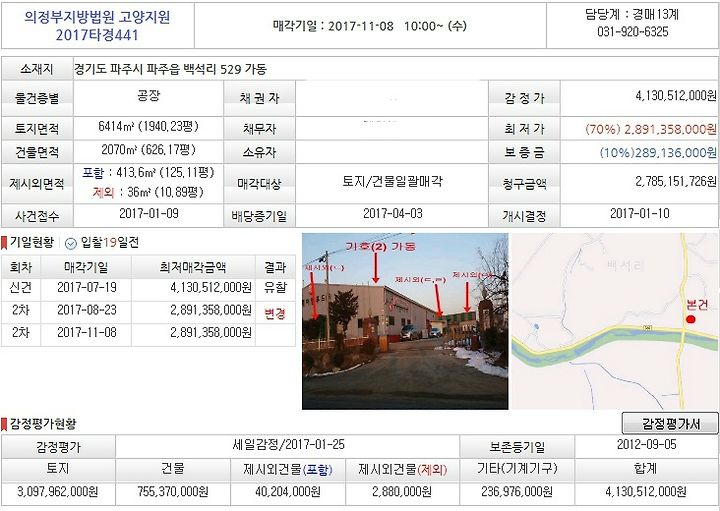Select case number 2017타경441
Image resolution: width=720 pixels, height=511 pixels.
[x=97, y=35]
